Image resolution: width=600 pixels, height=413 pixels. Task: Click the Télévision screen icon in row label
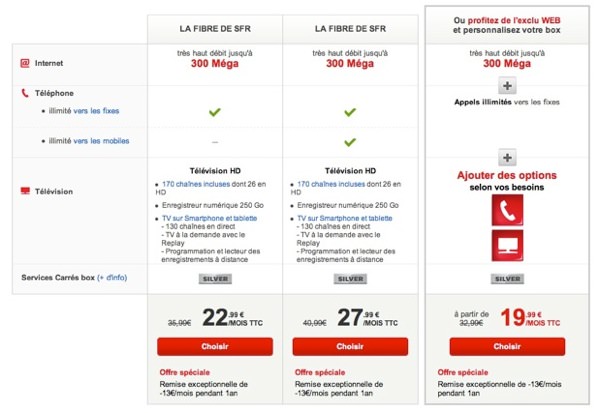click(x=25, y=191)
